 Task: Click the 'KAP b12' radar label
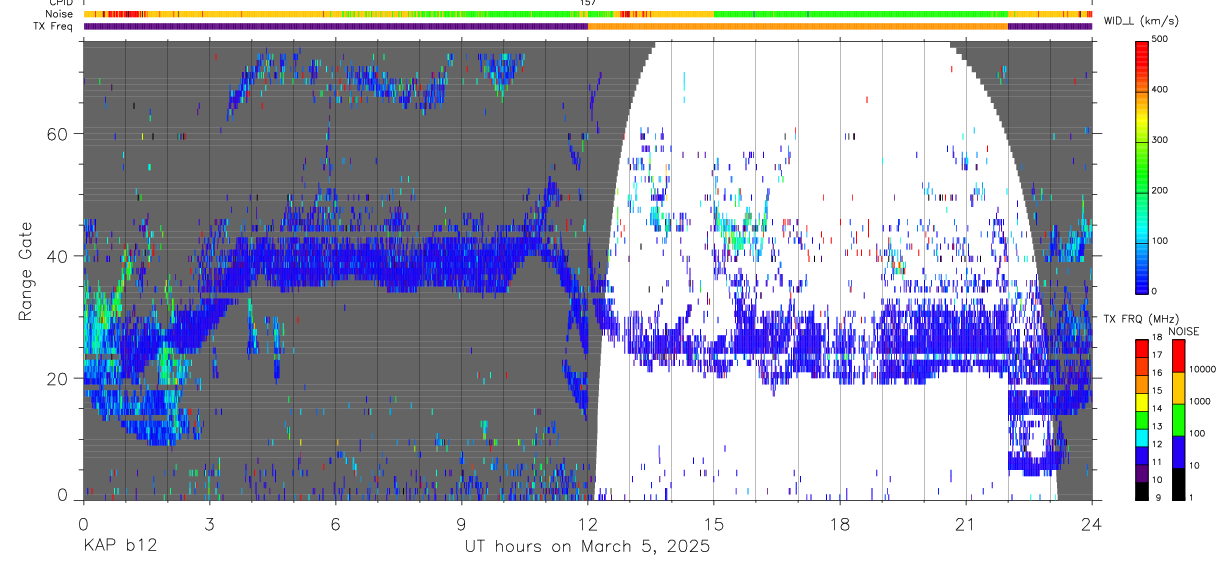pos(119,547)
